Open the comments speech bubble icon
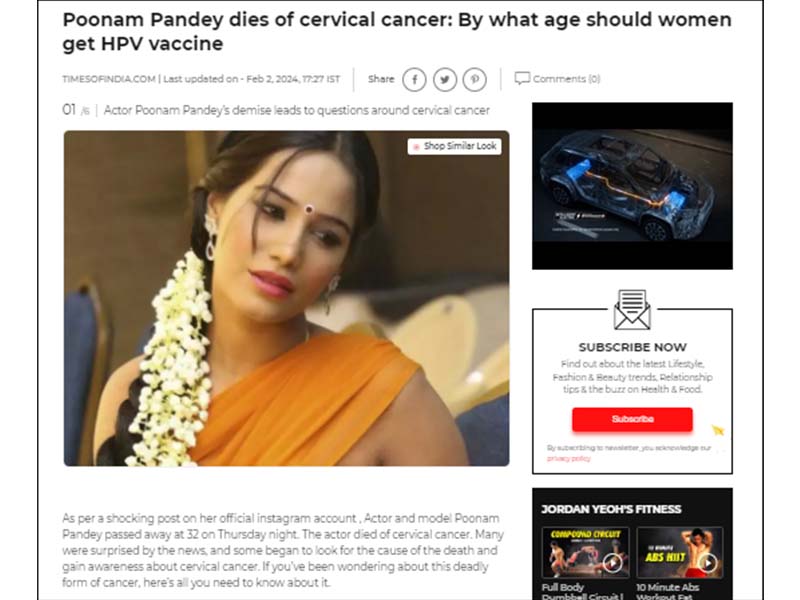The width and height of the screenshot is (800, 600). tap(522, 79)
